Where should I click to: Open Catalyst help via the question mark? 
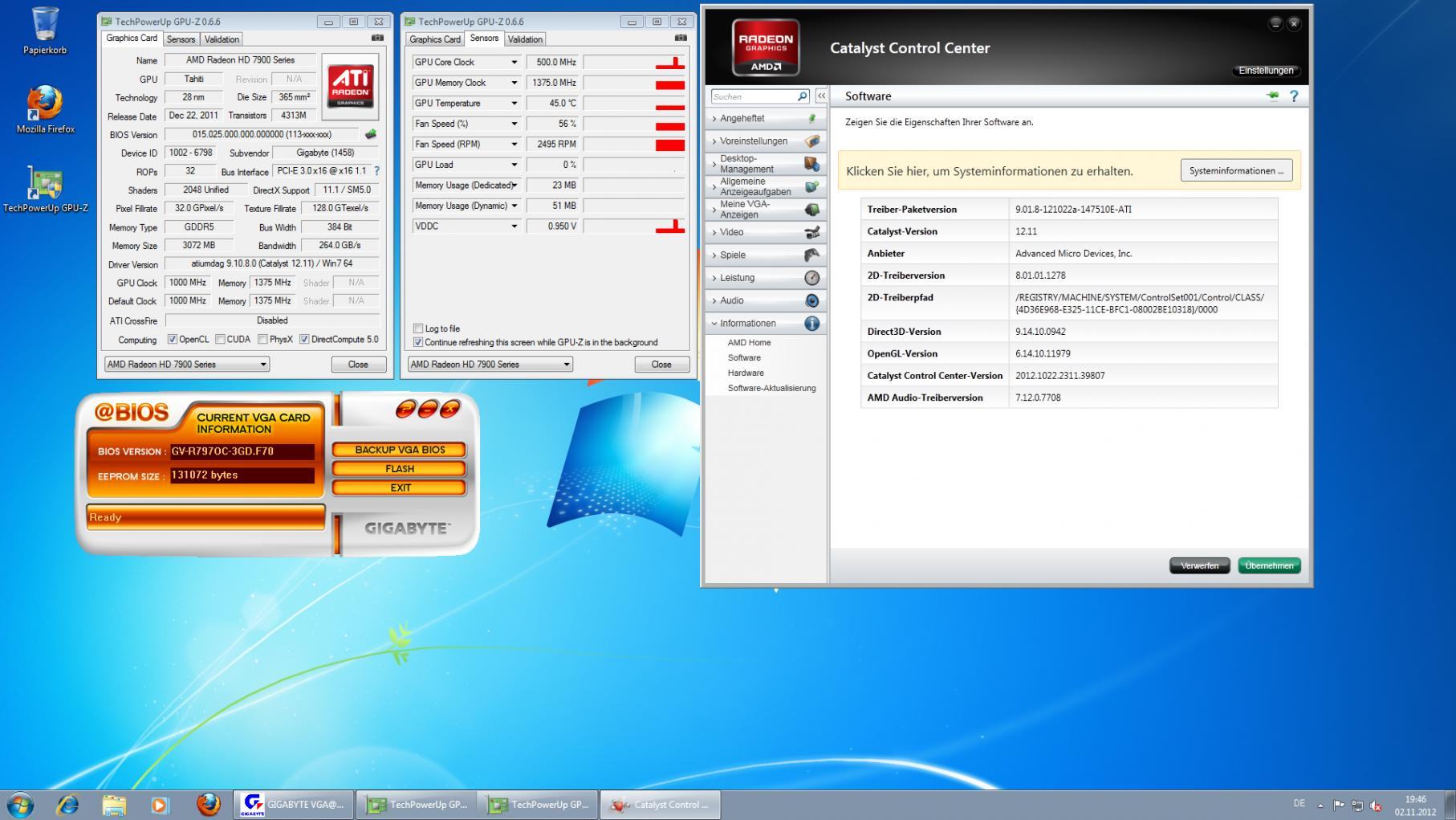1294,96
